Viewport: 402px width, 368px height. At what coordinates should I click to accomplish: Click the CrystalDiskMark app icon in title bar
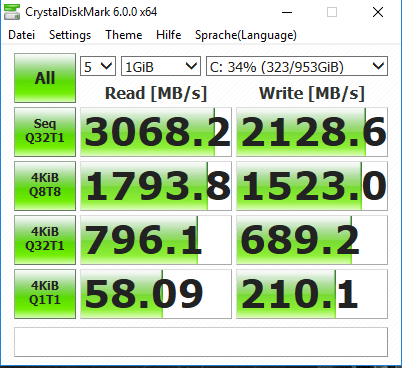[12, 12]
